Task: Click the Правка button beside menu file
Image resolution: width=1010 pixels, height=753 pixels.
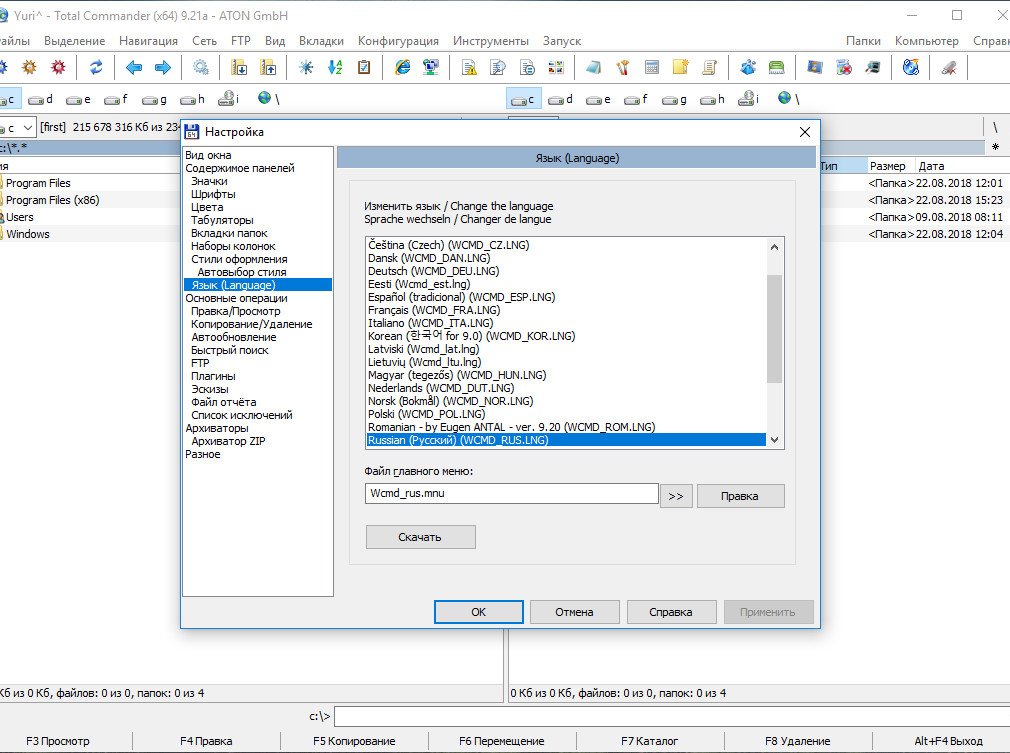Action: 740,496
